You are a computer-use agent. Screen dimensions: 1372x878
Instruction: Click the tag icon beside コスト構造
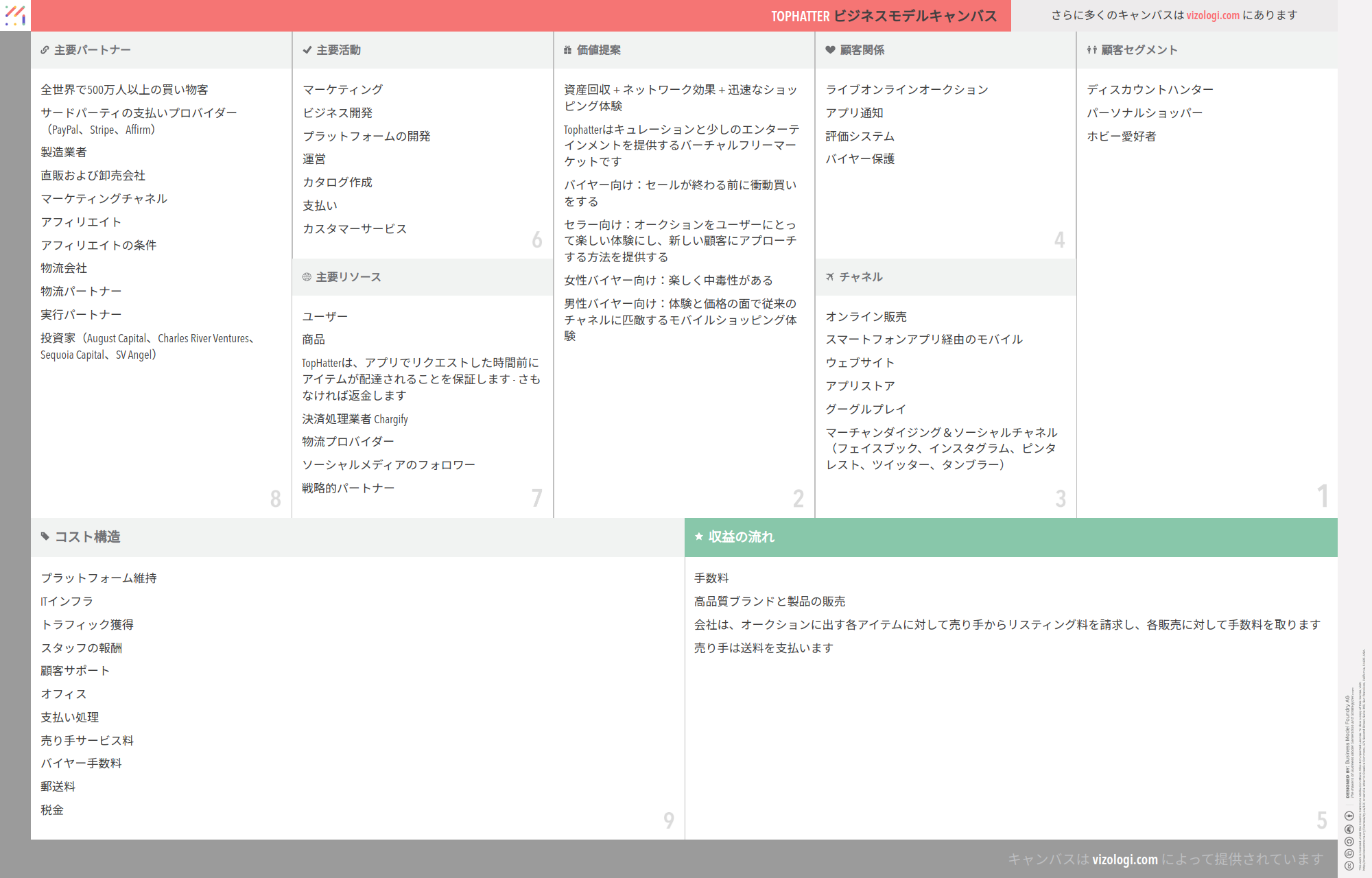click(x=45, y=536)
